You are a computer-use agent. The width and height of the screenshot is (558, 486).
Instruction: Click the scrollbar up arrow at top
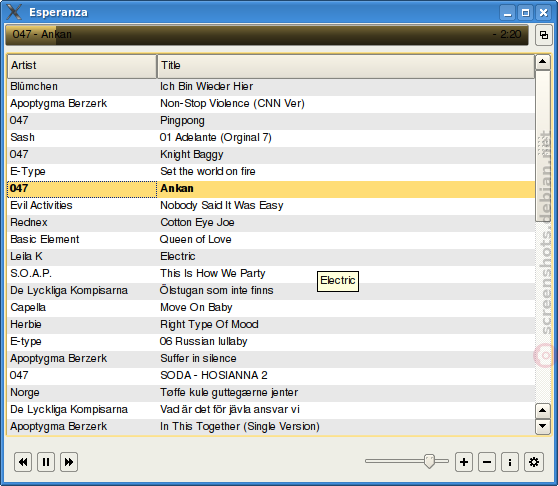[542, 62]
